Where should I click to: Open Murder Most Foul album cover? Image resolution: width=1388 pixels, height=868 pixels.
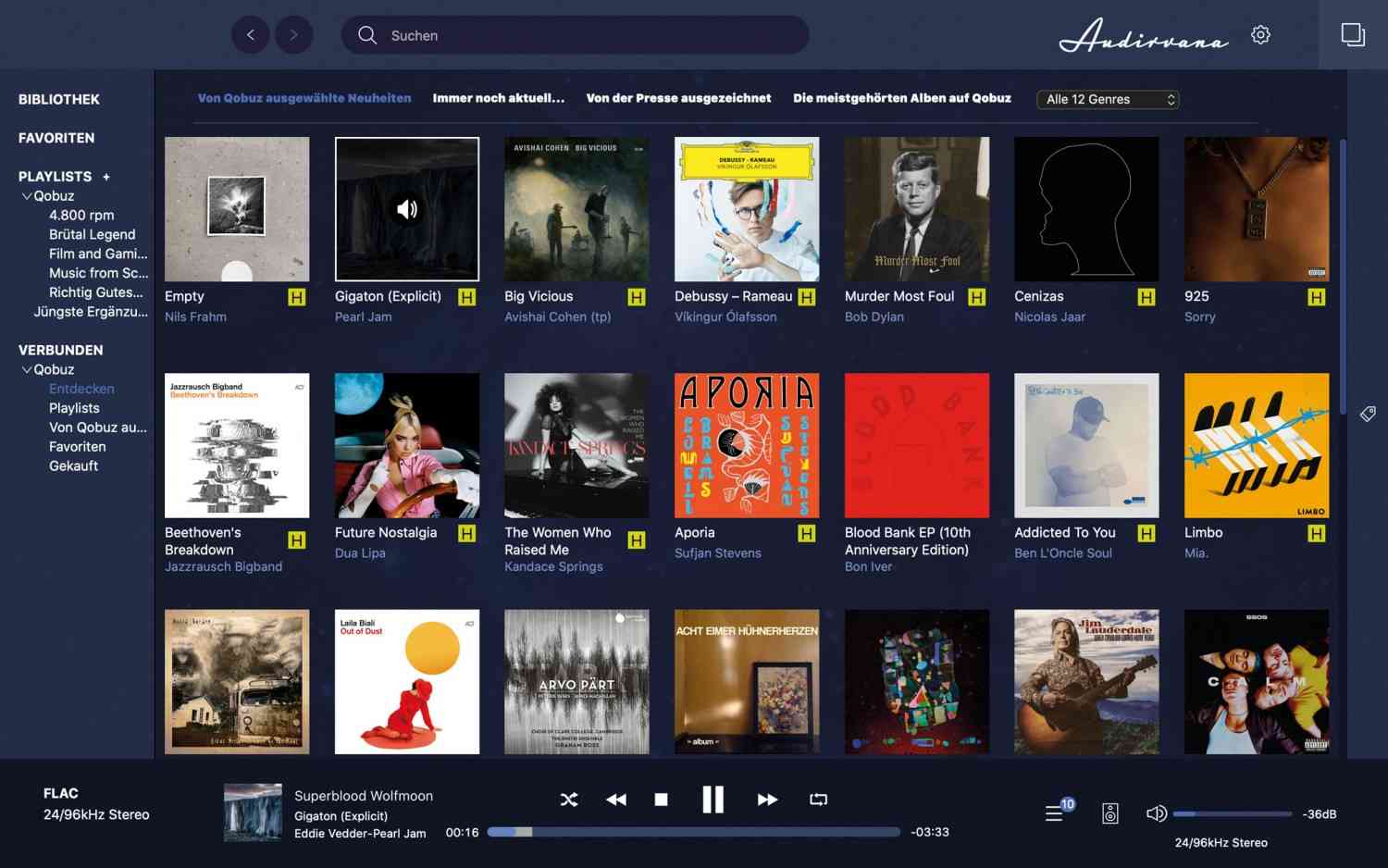(917, 209)
